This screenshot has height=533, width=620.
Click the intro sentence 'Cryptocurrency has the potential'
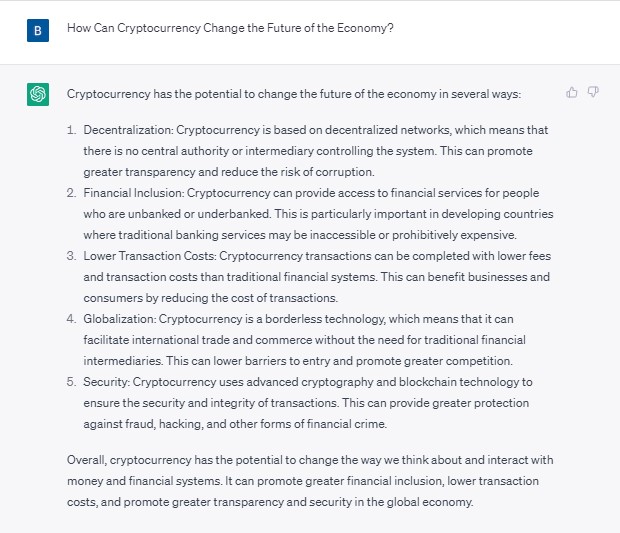click(x=294, y=94)
